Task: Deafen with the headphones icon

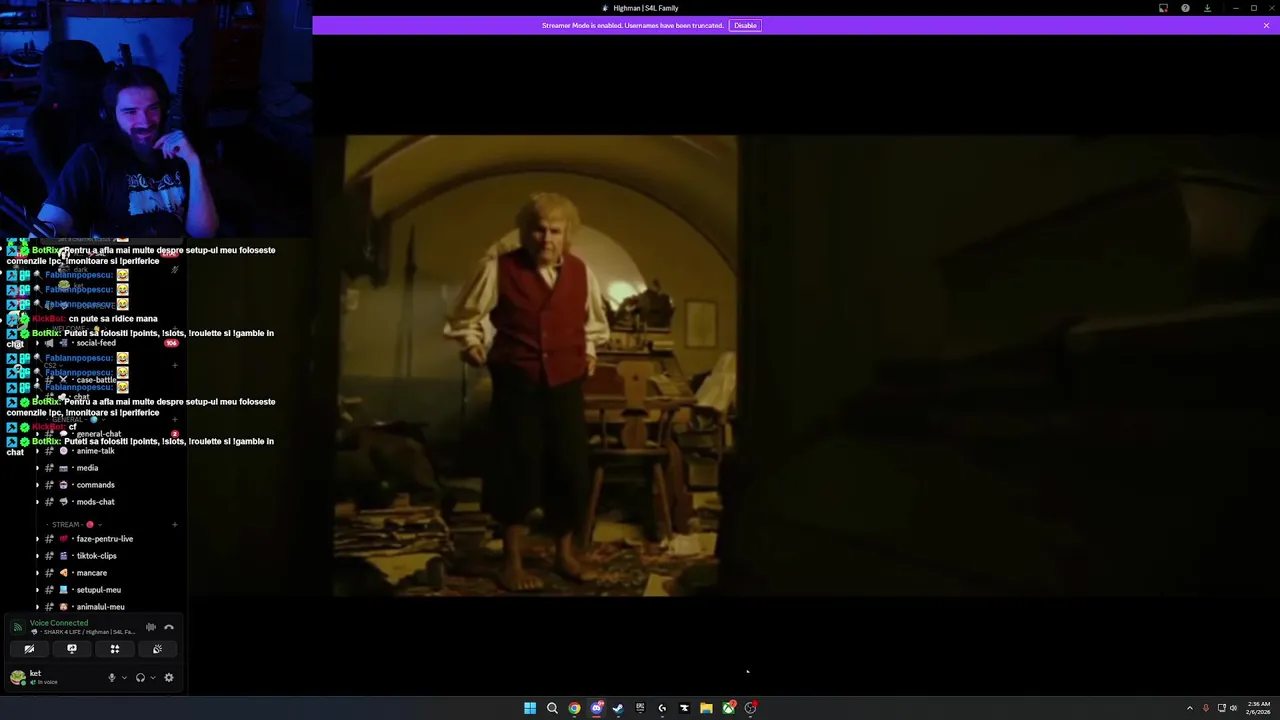Action: [140, 677]
